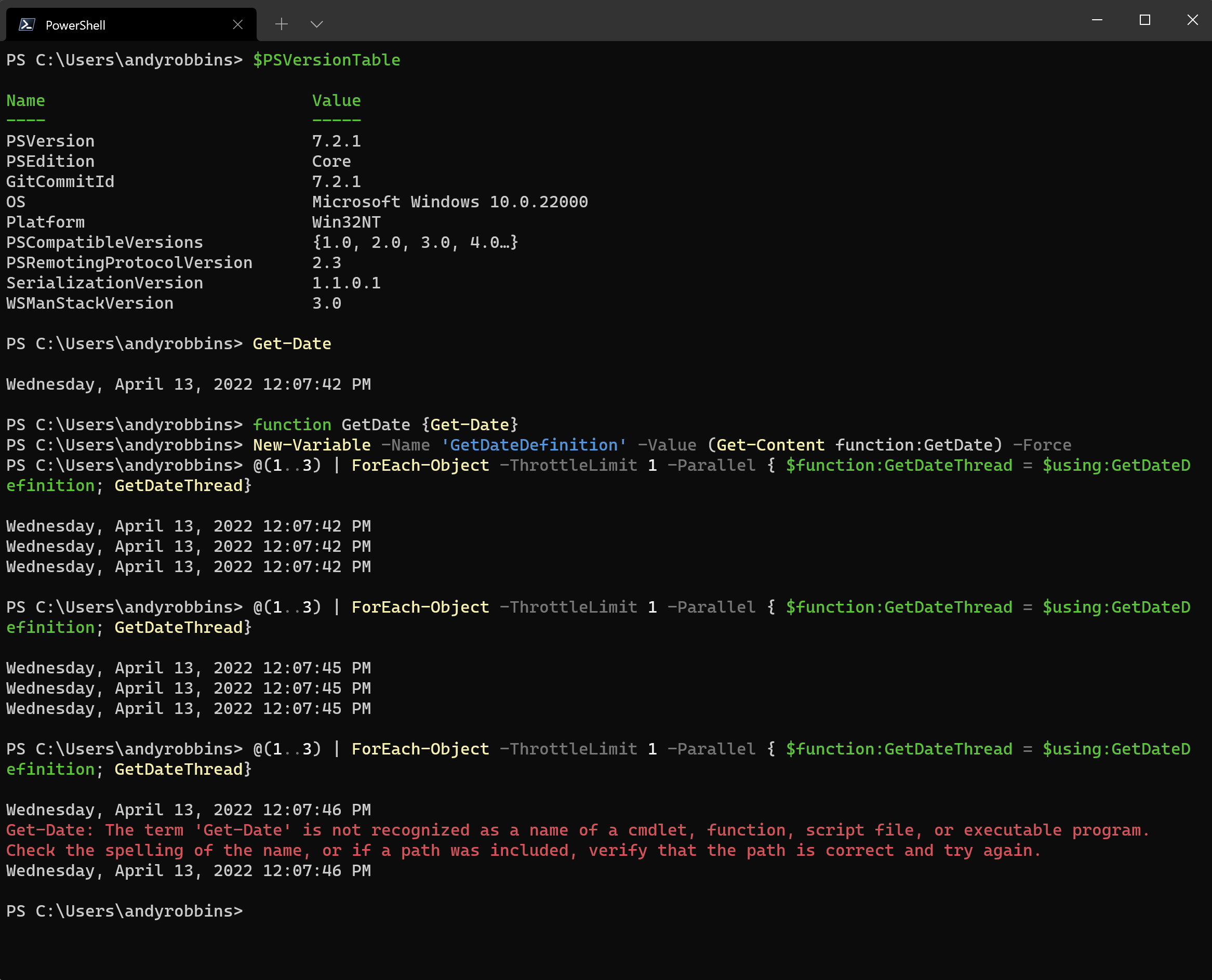Click the final empty prompt line
This screenshot has height=980, width=1212.
[124, 912]
